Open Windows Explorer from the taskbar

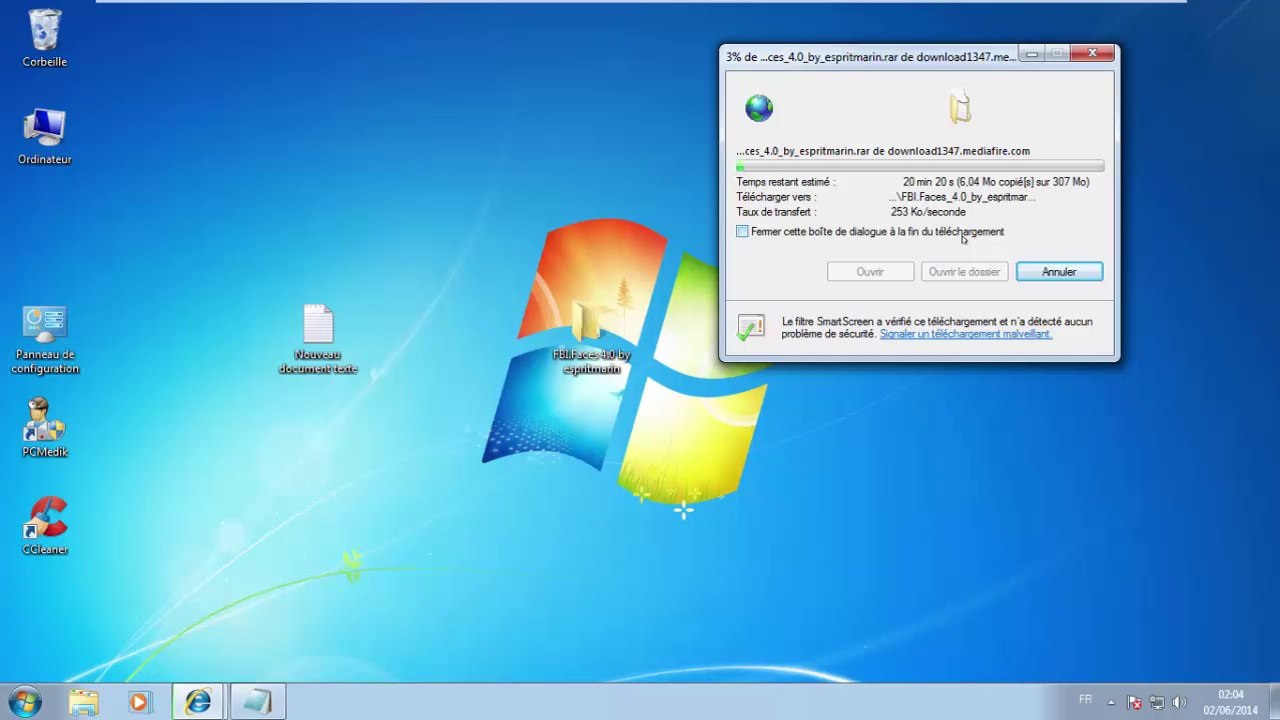84,702
